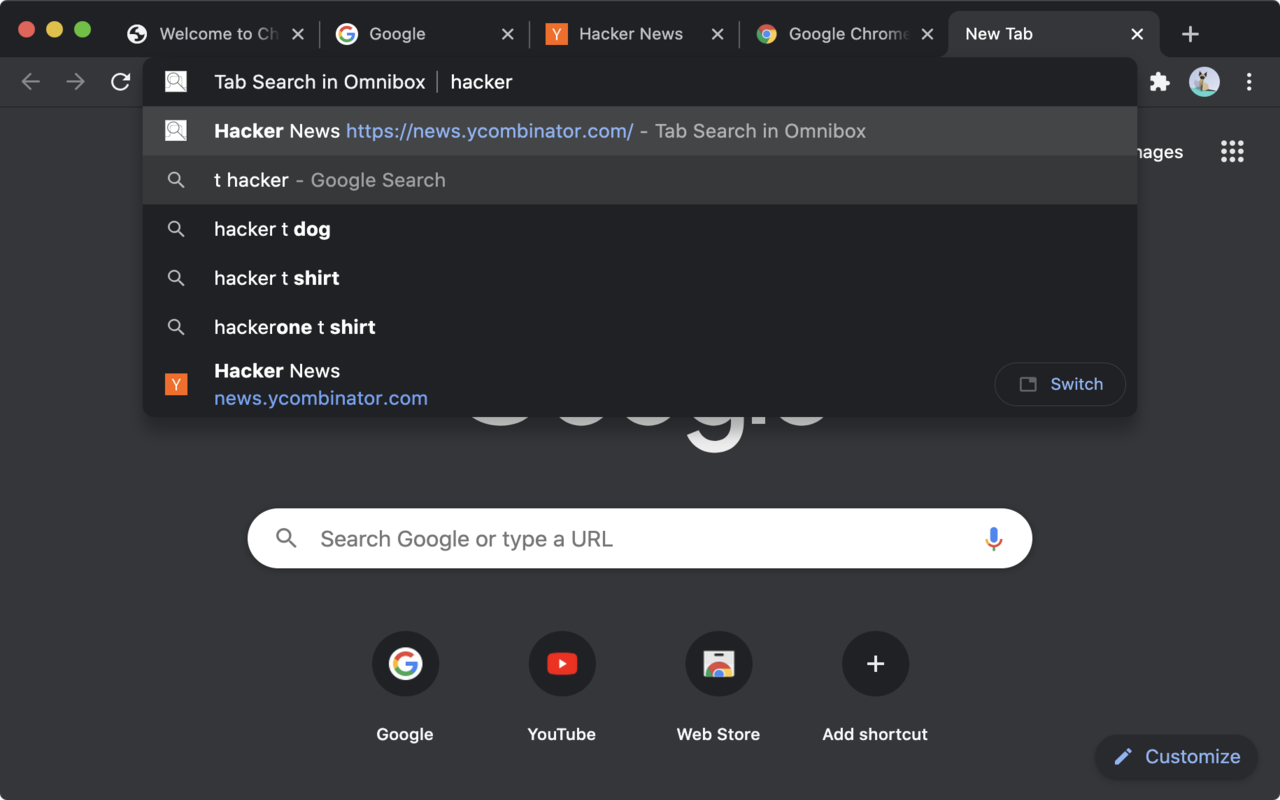Click magnifier icon beside 'hacker t dog'
Screen dimensions: 1280x800
click(x=176, y=229)
